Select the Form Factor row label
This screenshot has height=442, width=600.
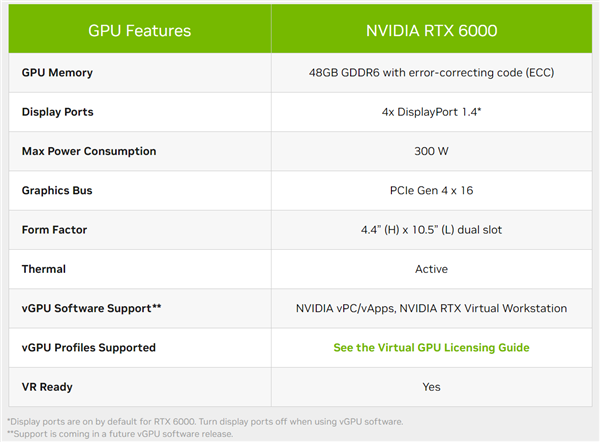pyautogui.click(x=61, y=230)
